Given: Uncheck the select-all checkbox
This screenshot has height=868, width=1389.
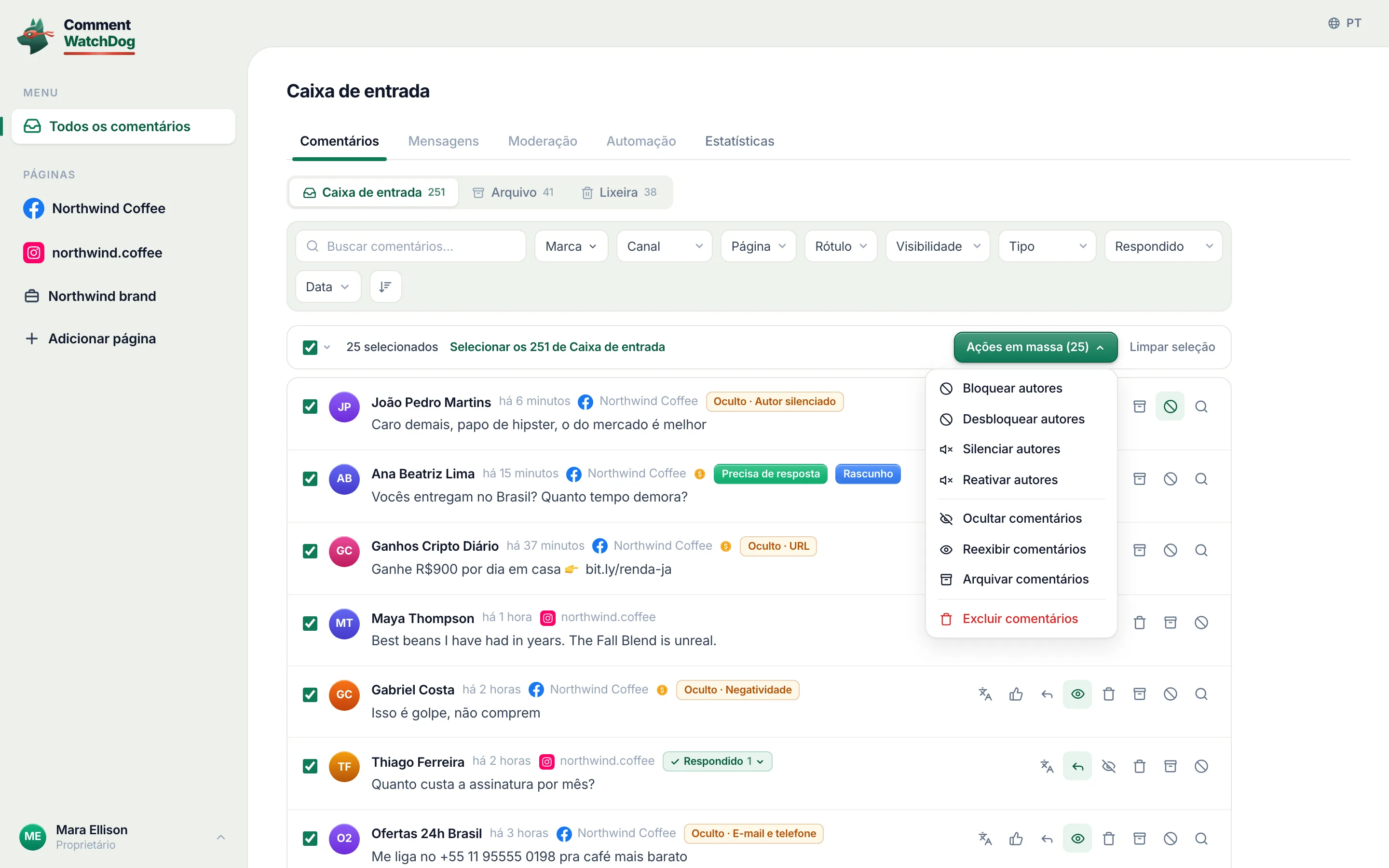Looking at the screenshot, I should 310,347.
